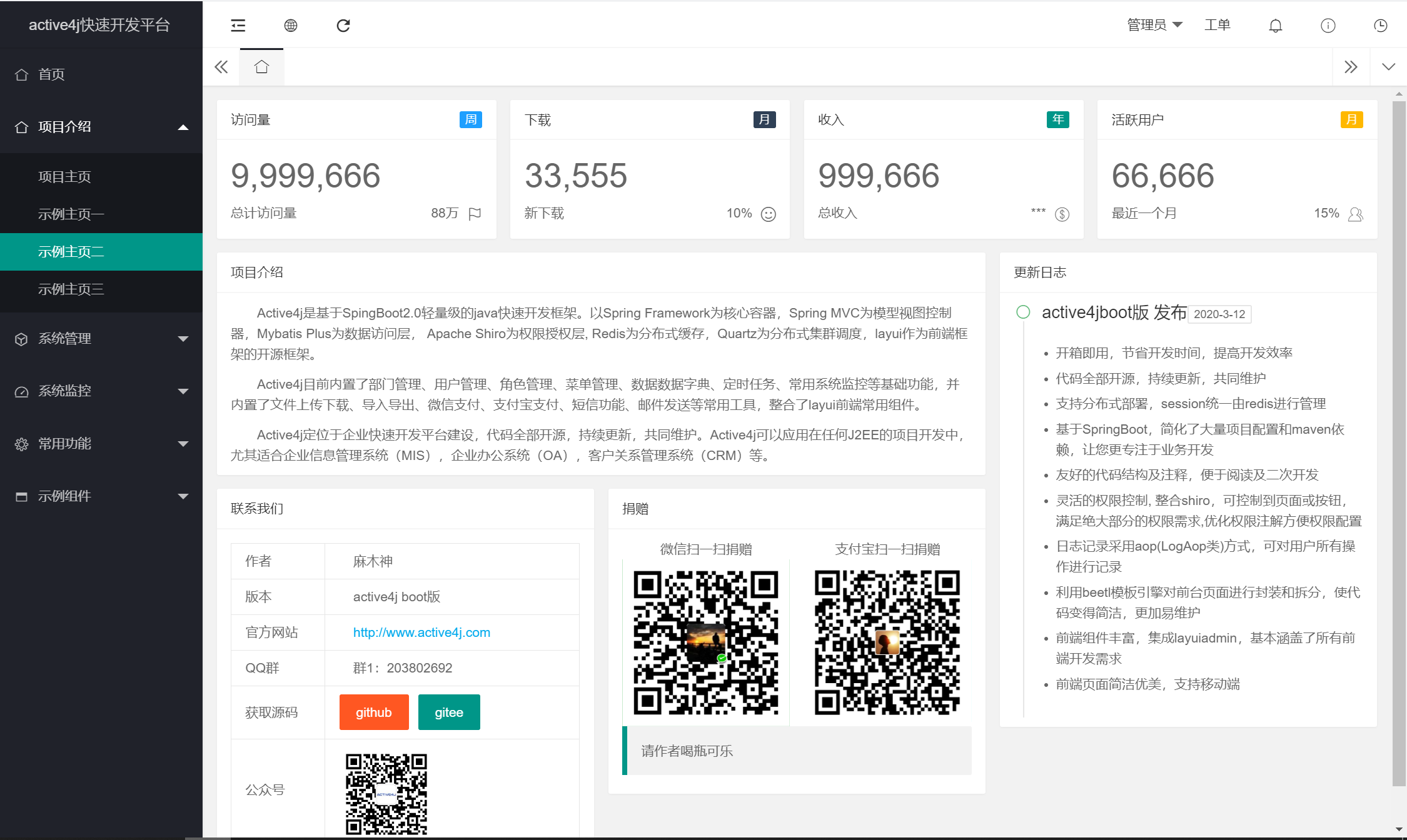
Task: Click the clock icon at the top right
Action: click(1380, 25)
